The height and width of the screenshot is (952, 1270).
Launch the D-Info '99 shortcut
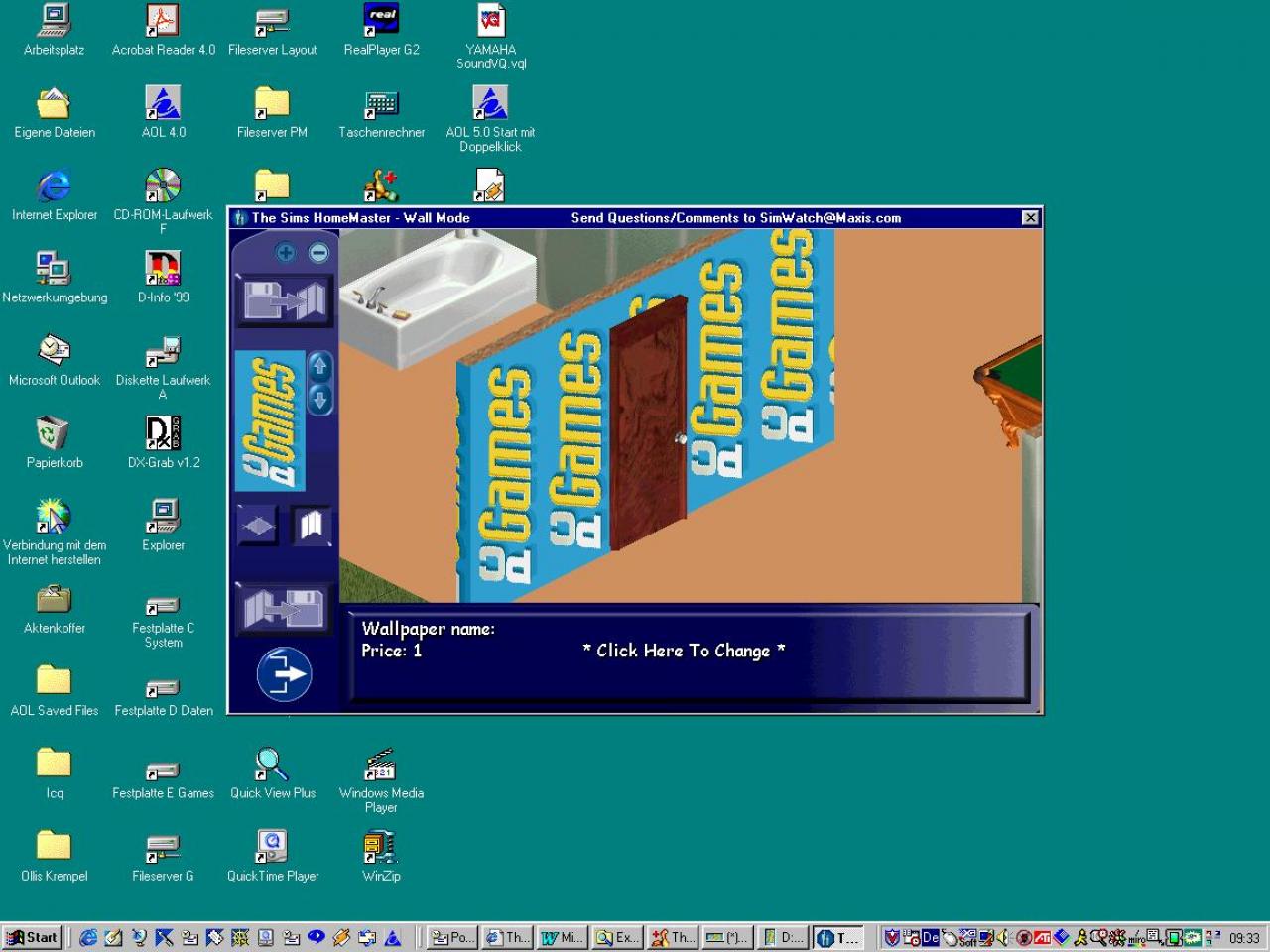pos(163,277)
